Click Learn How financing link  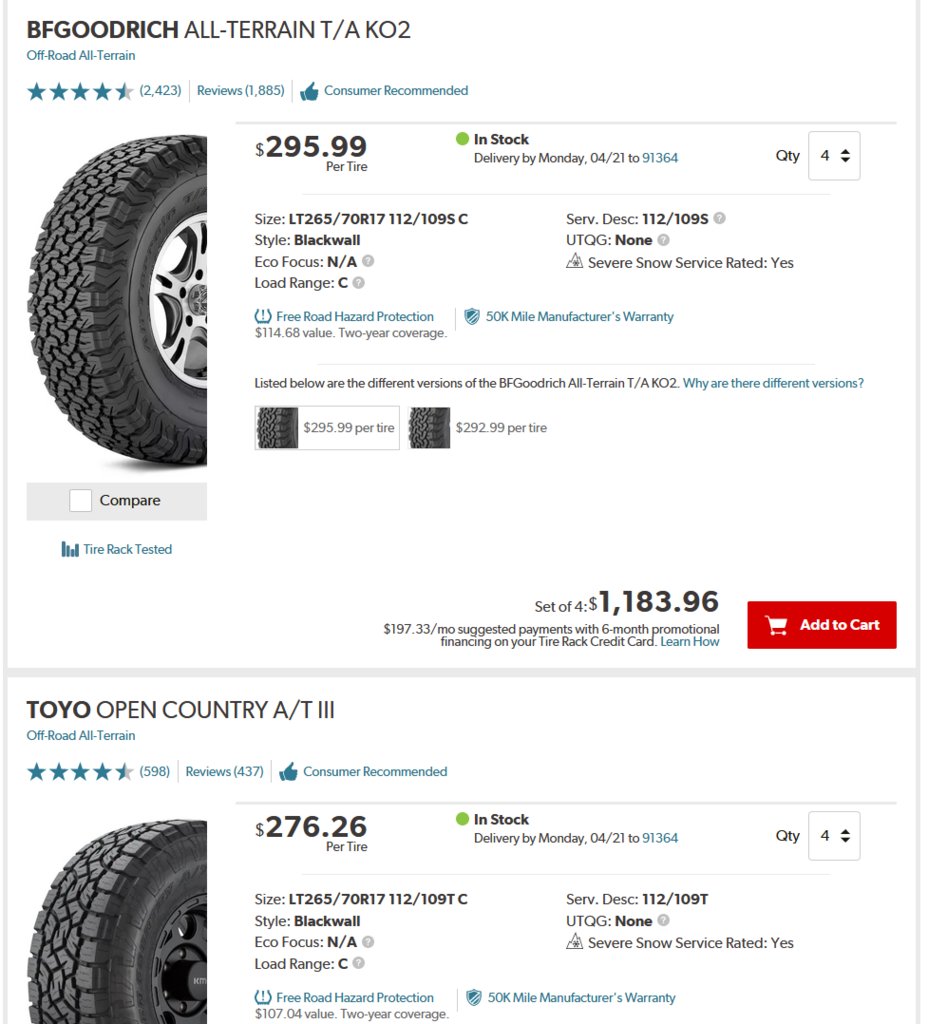coord(690,642)
